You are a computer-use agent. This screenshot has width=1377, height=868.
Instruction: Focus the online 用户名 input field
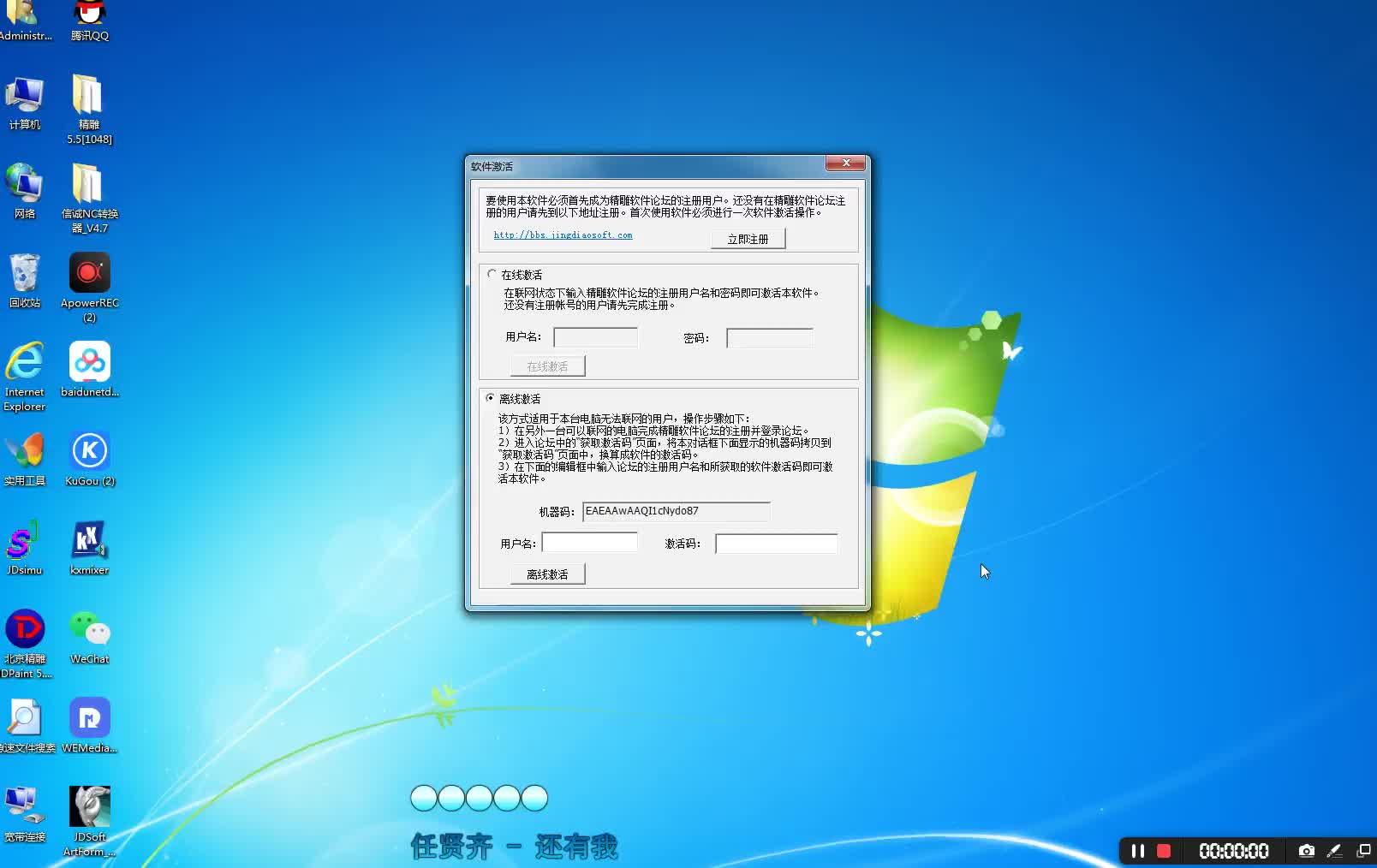click(x=595, y=337)
